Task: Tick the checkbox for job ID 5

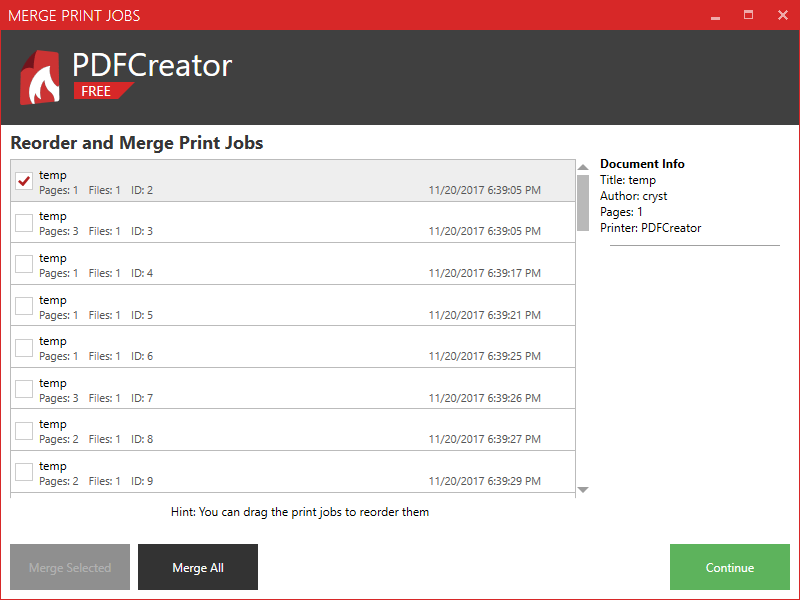Action: tap(25, 306)
